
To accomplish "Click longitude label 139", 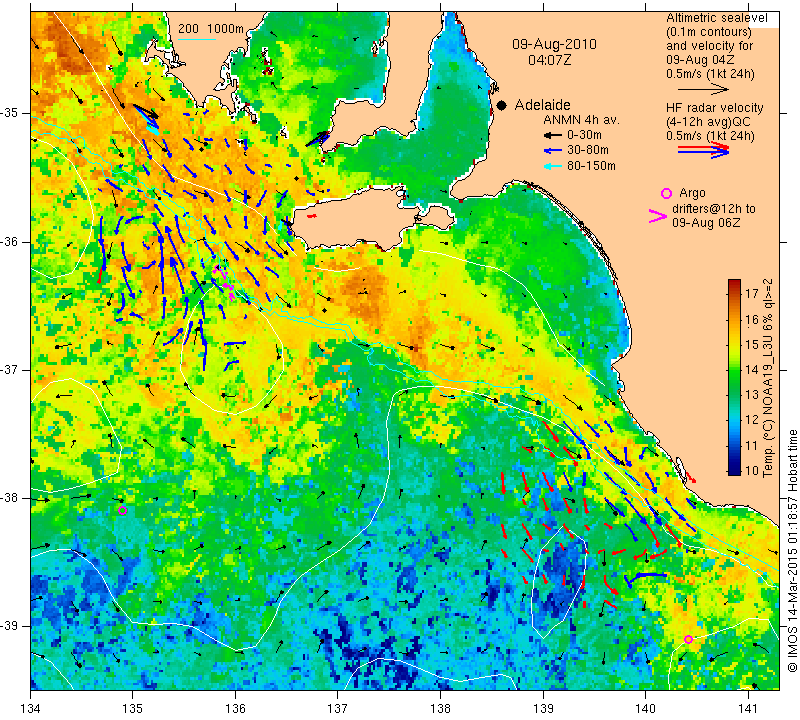I will (543, 709).
